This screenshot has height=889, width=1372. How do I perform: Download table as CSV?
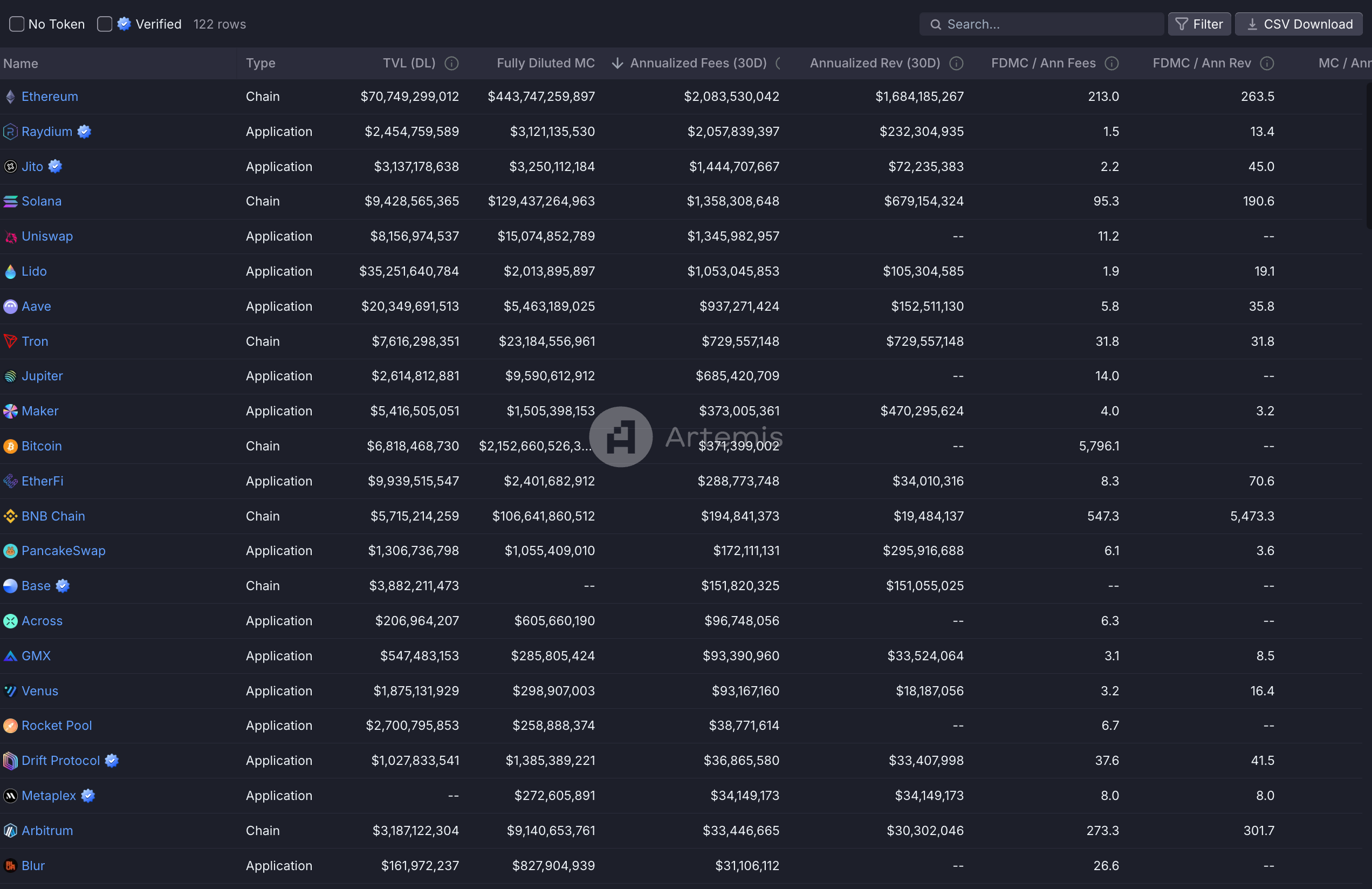point(1299,24)
